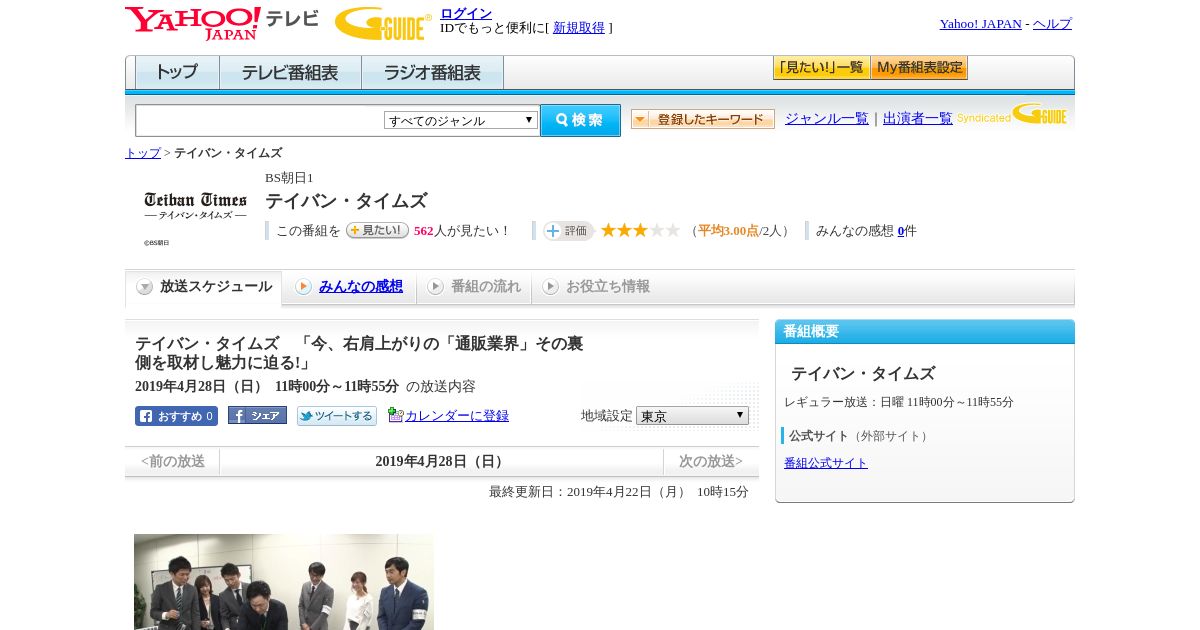The height and width of the screenshot is (630, 1200).
Task: Click the 見たい! add button
Action: (x=377, y=230)
